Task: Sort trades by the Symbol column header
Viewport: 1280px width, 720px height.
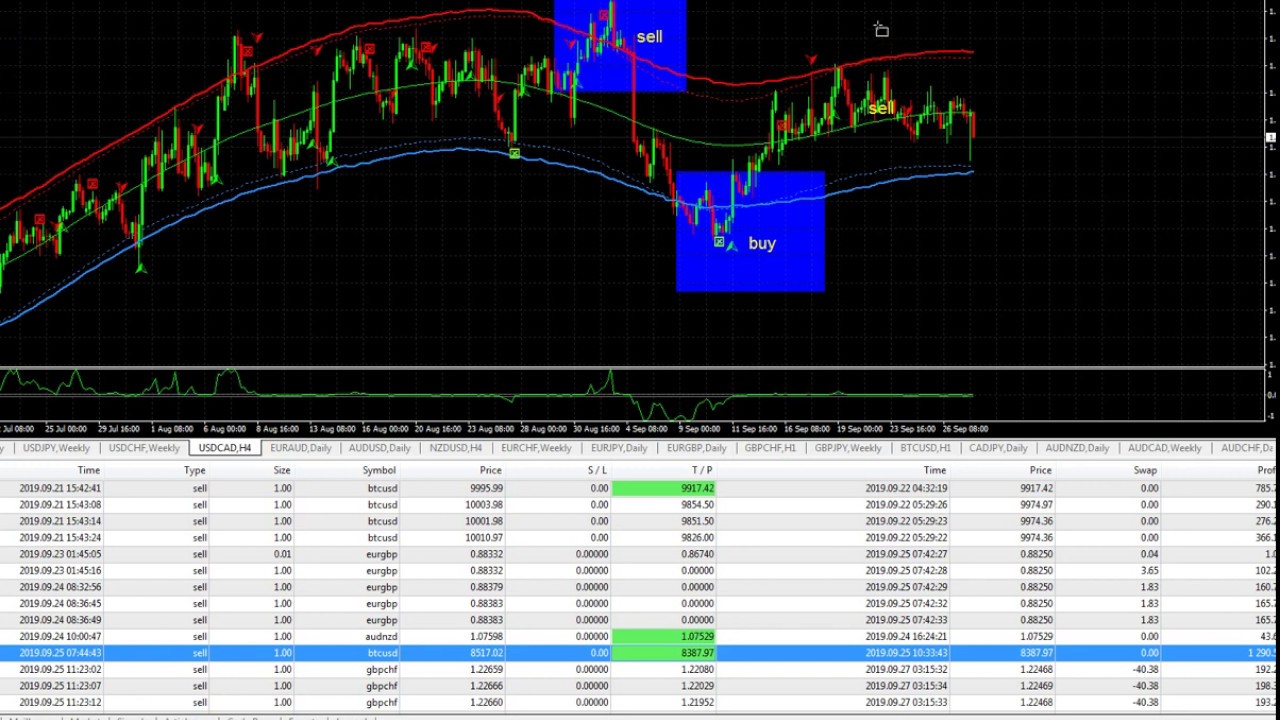Action: click(379, 470)
